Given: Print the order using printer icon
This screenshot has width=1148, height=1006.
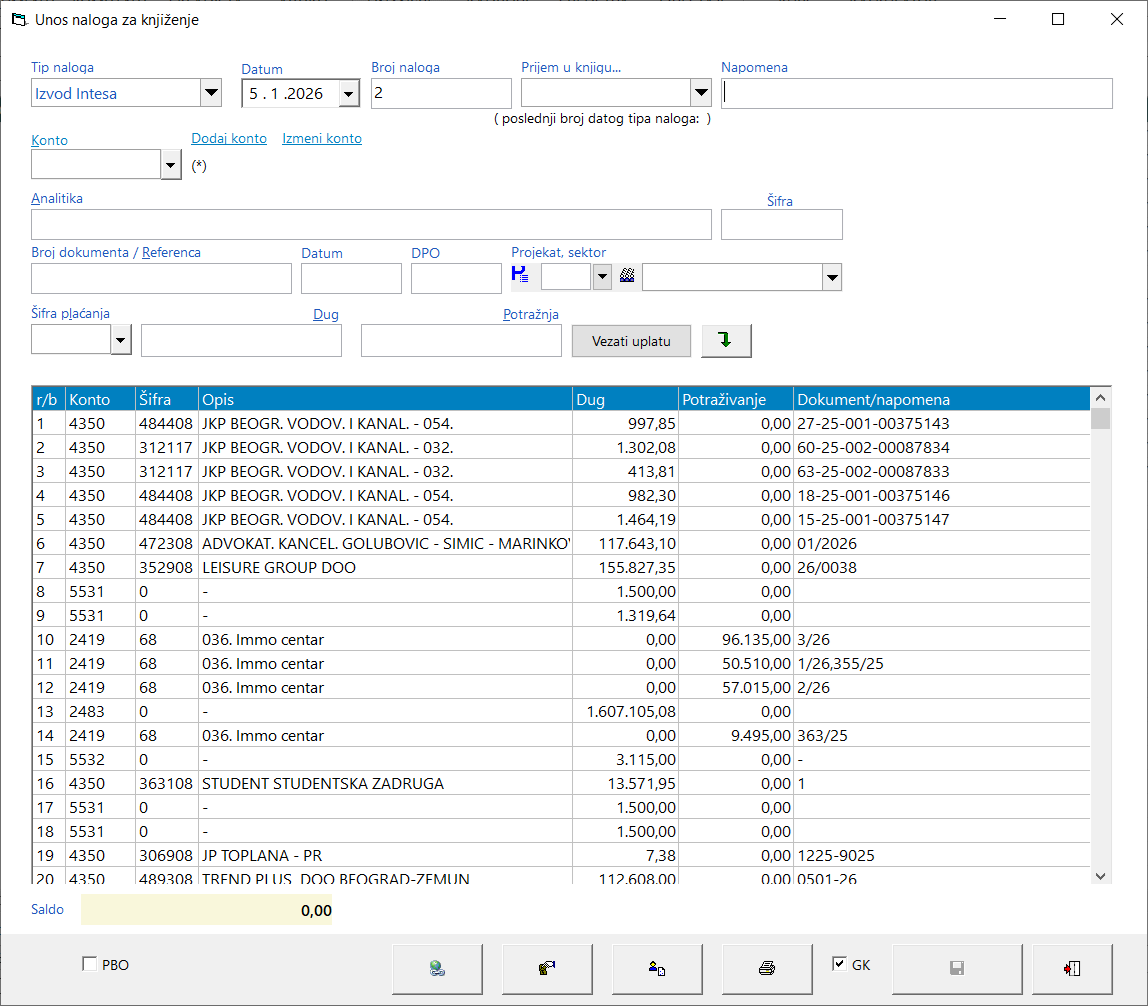Looking at the screenshot, I should (767, 969).
